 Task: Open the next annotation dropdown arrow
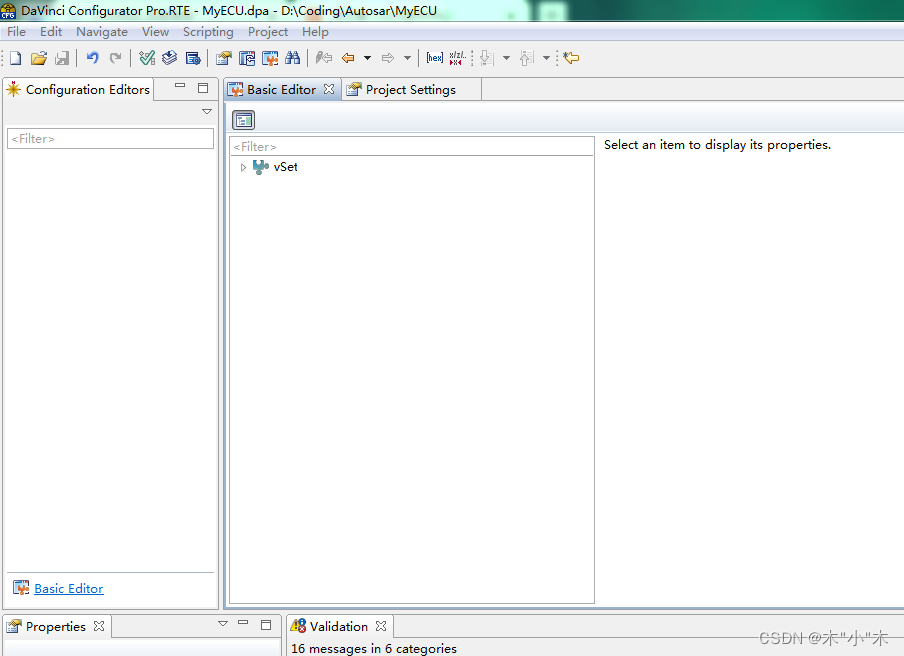click(x=506, y=58)
